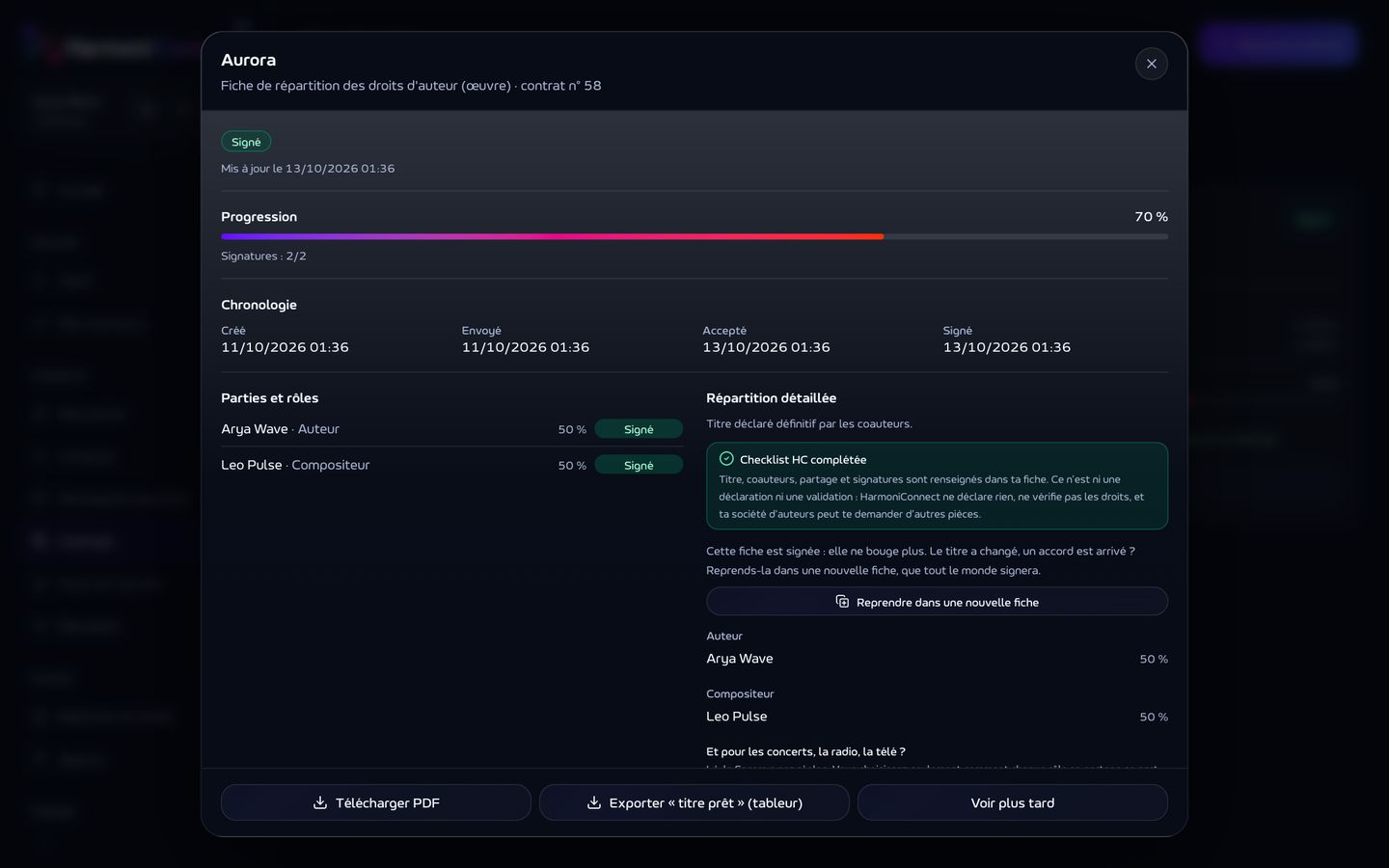Image resolution: width=1389 pixels, height=868 pixels.
Task: Click the "Mis à jour le 13/10/2026 01:36" text
Action: click(x=308, y=169)
